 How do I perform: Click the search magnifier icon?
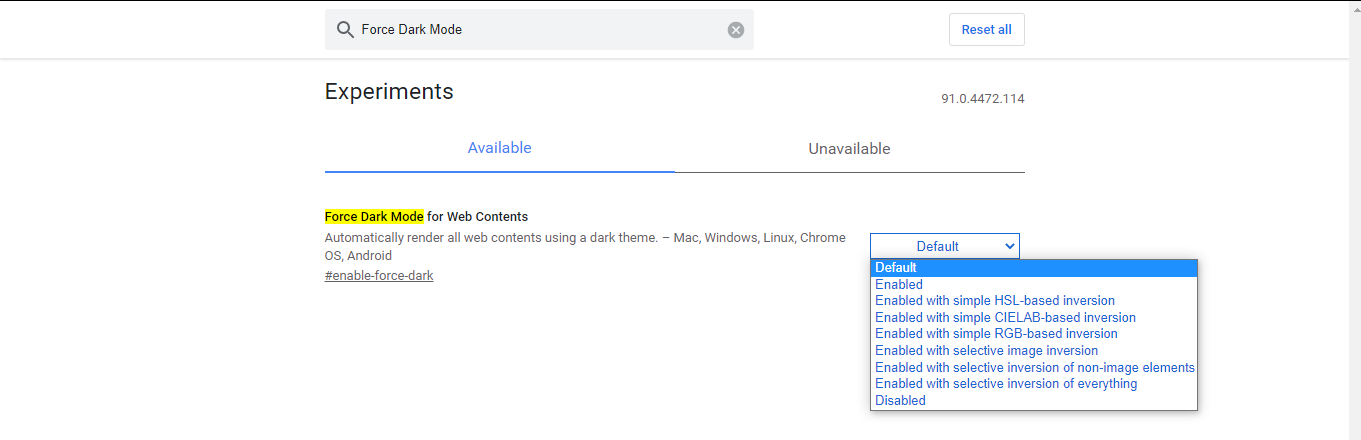(x=345, y=30)
